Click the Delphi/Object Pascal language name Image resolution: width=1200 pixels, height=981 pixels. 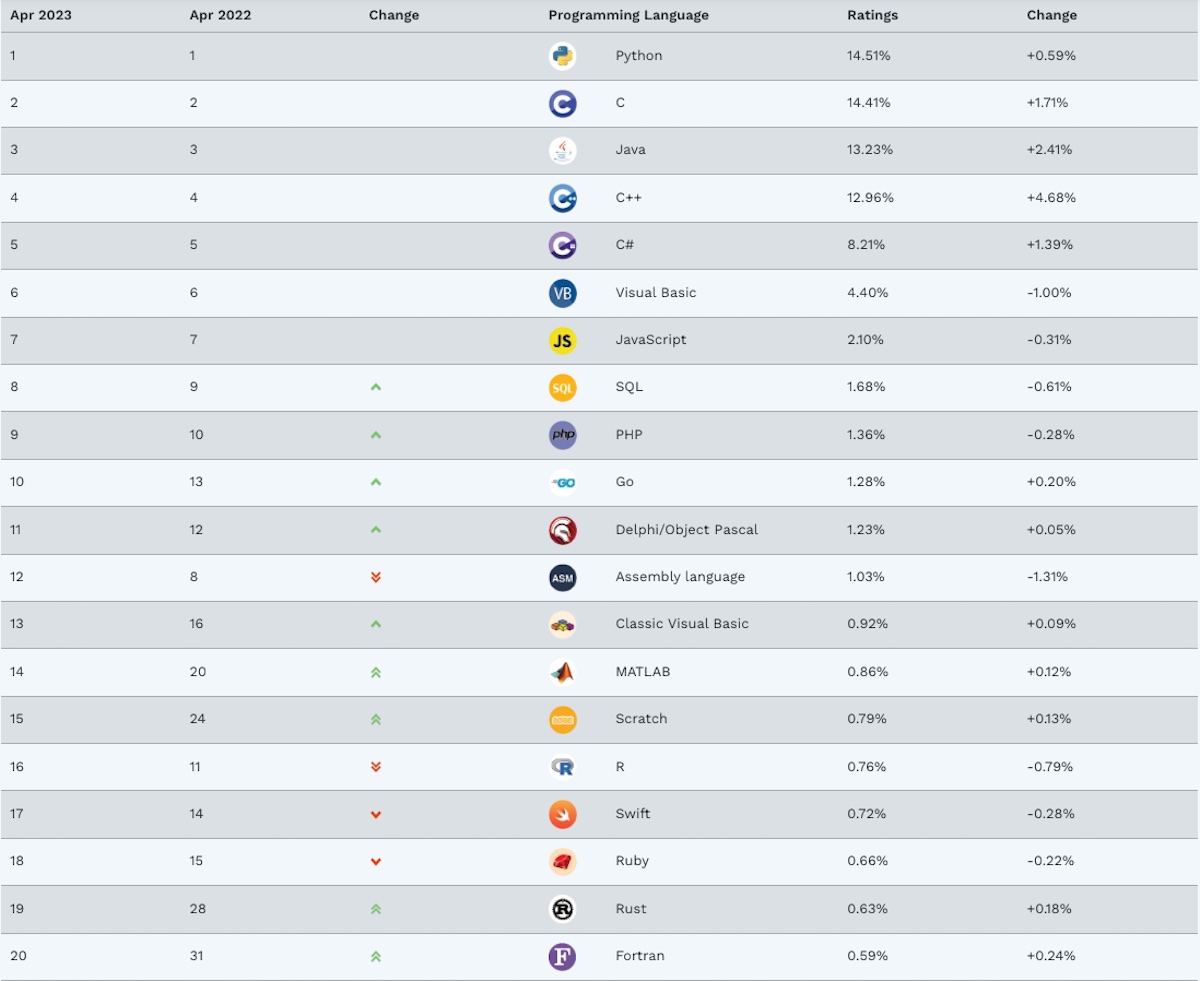[x=686, y=530]
